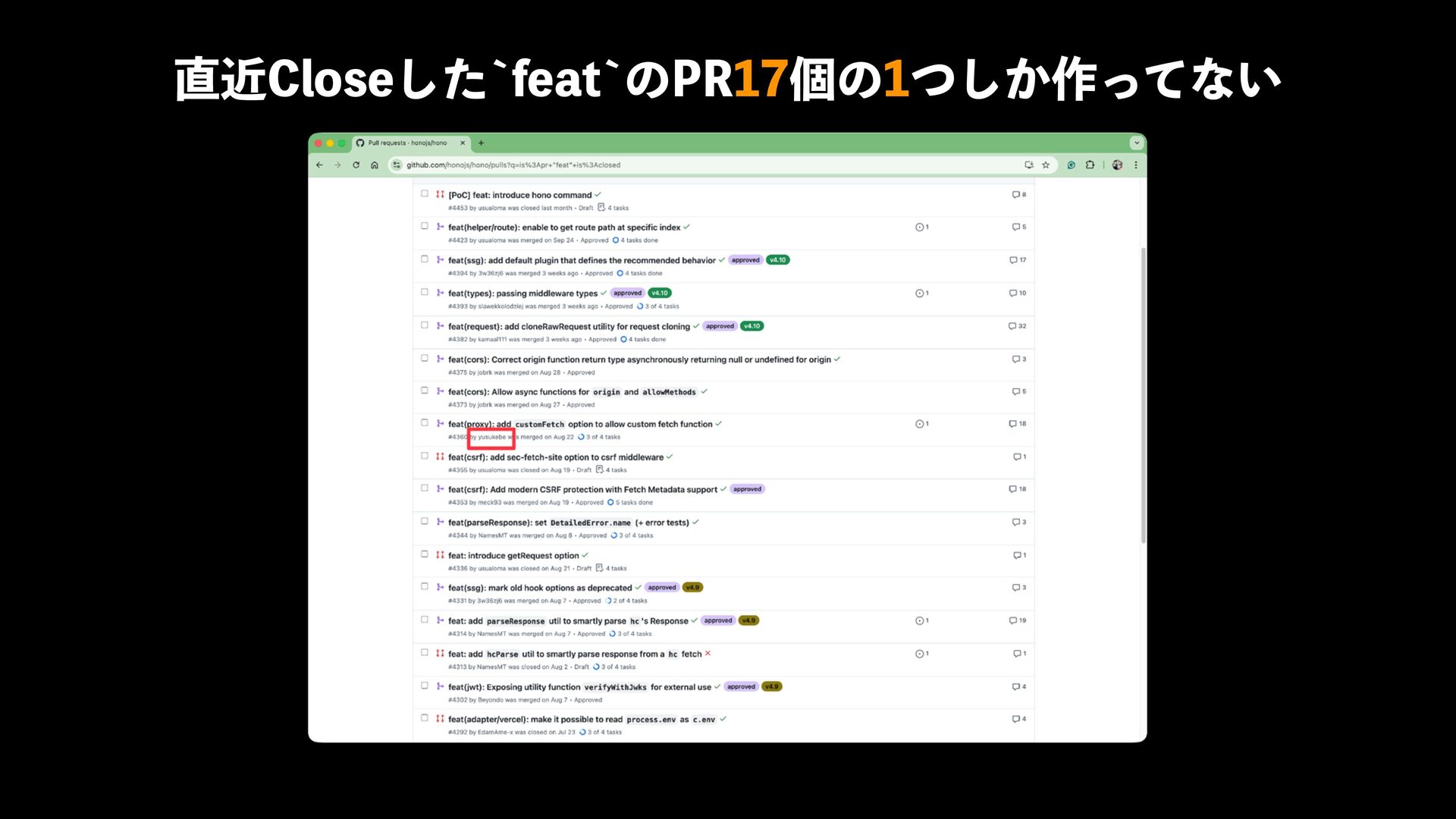Tick checkbox for feat(jwt) verifyWithJwks PR
This screenshot has height=819, width=1456.
coord(425,686)
